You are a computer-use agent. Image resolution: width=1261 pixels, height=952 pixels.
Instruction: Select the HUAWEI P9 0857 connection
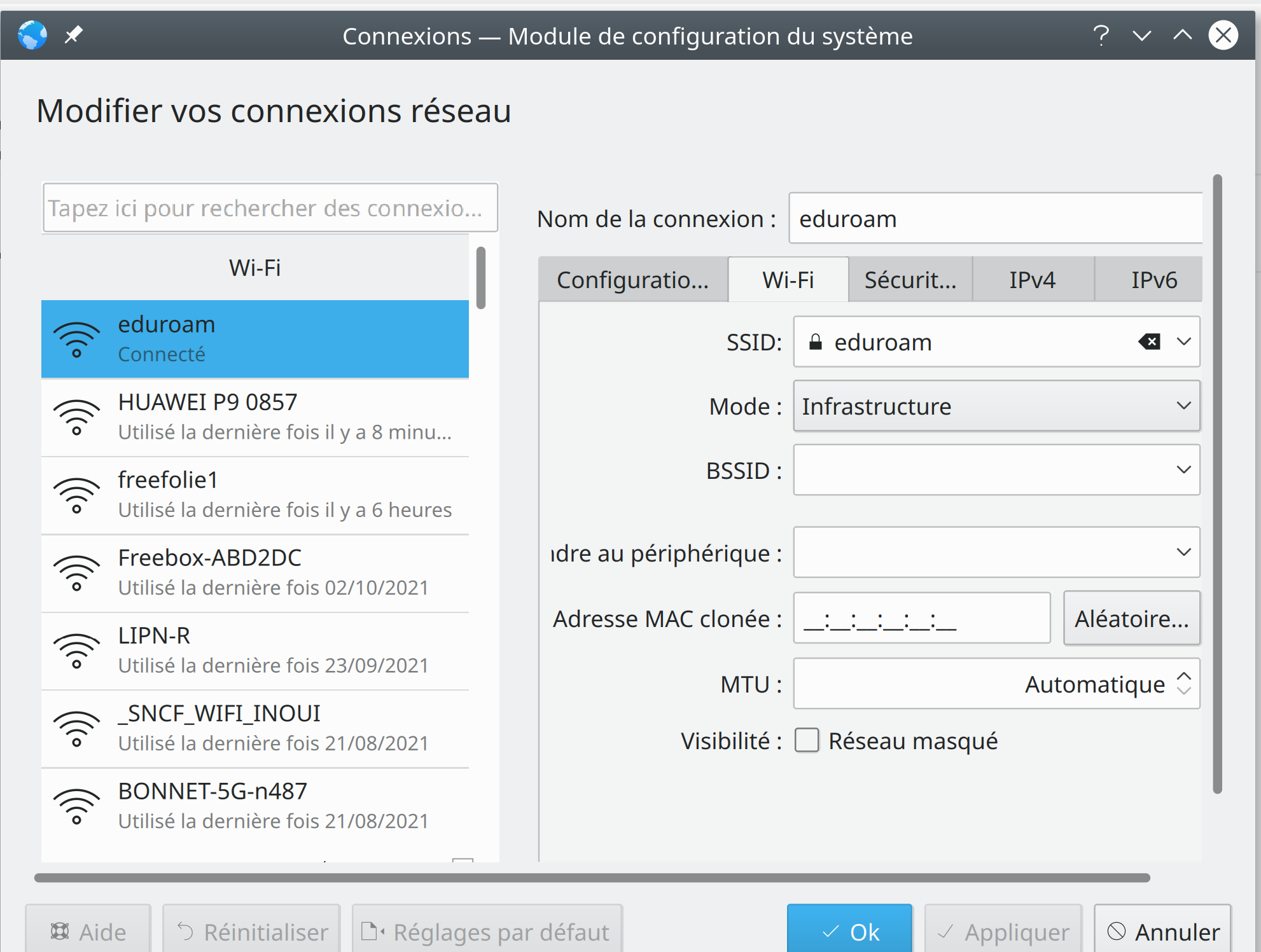tap(254, 417)
